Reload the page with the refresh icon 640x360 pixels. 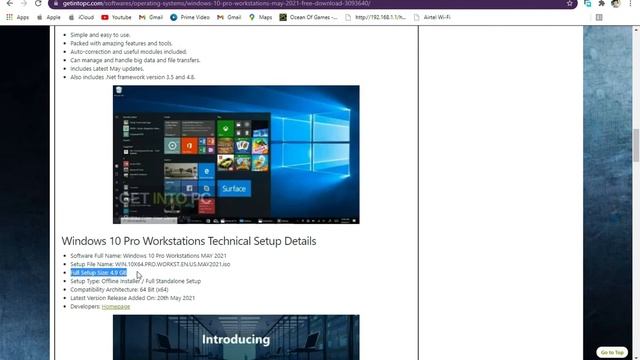click(38, 3)
